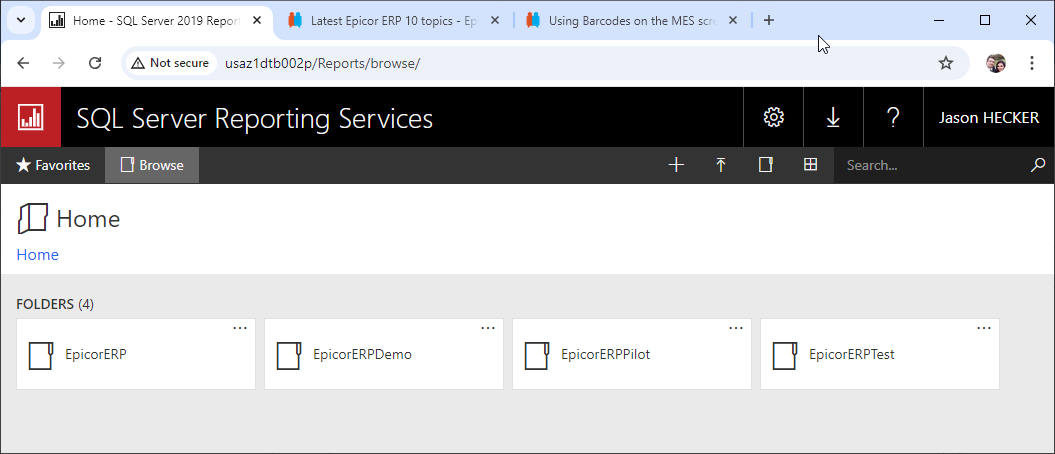1055x454 pixels.
Task: Click the search magnifier icon
Action: pyautogui.click(x=1038, y=165)
